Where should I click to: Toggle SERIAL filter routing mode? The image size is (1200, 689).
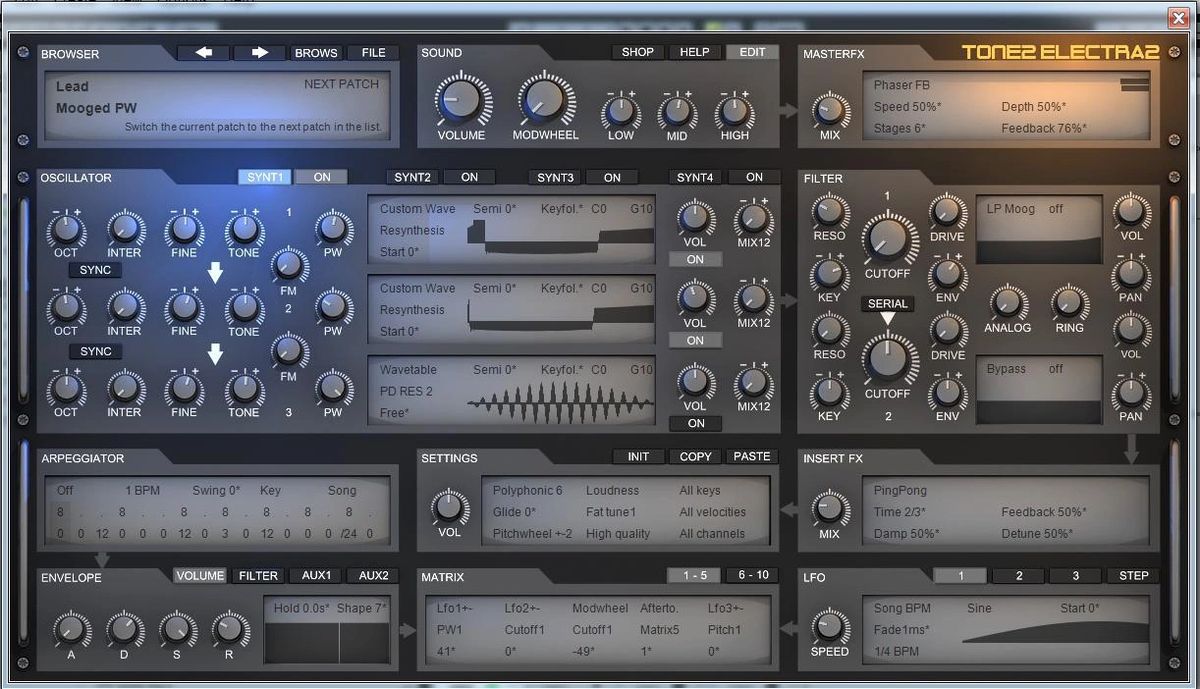tap(887, 303)
